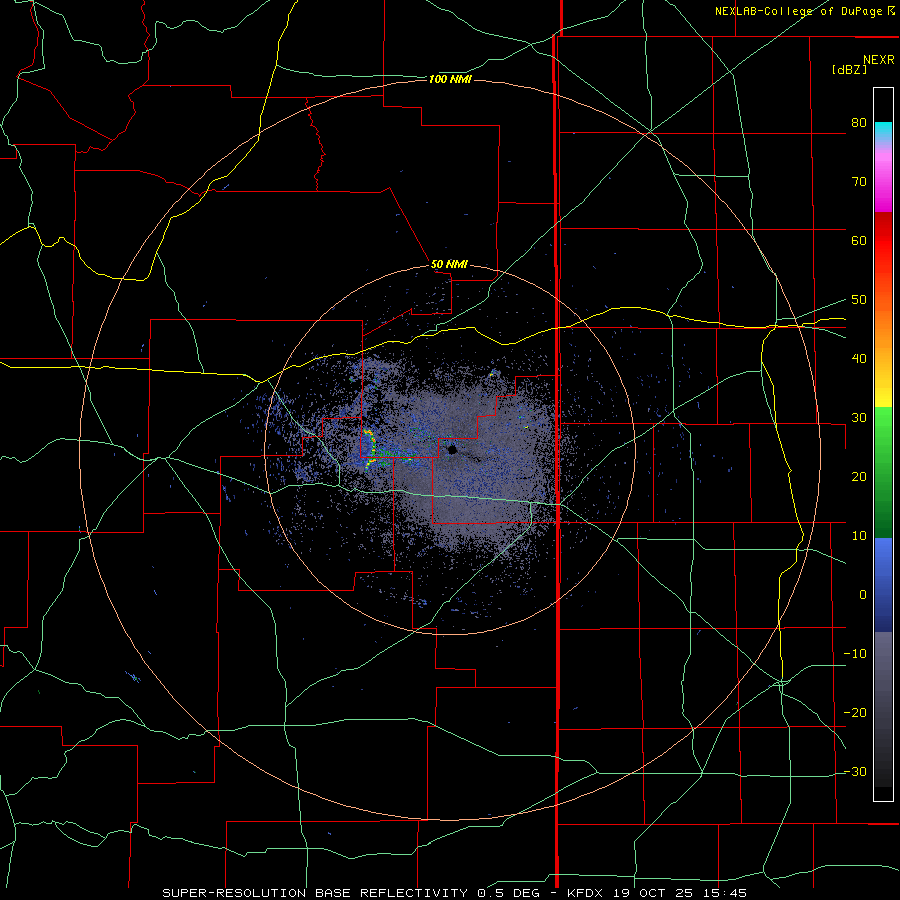
Task: Click the 30 dBZ legend value
Action: coord(859,418)
